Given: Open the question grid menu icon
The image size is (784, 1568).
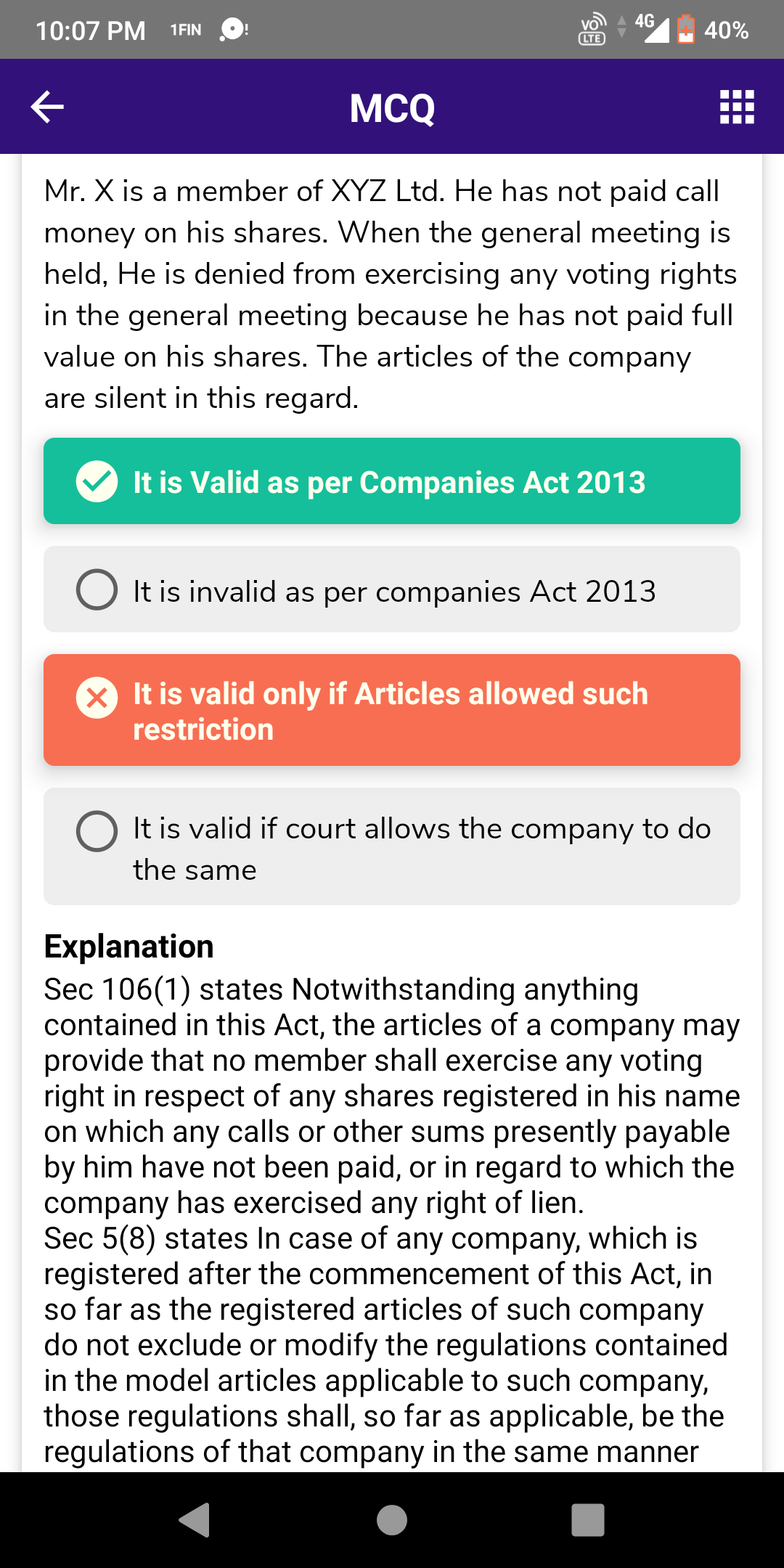Looking at the screenshot, I should click(x=737, y=107).
